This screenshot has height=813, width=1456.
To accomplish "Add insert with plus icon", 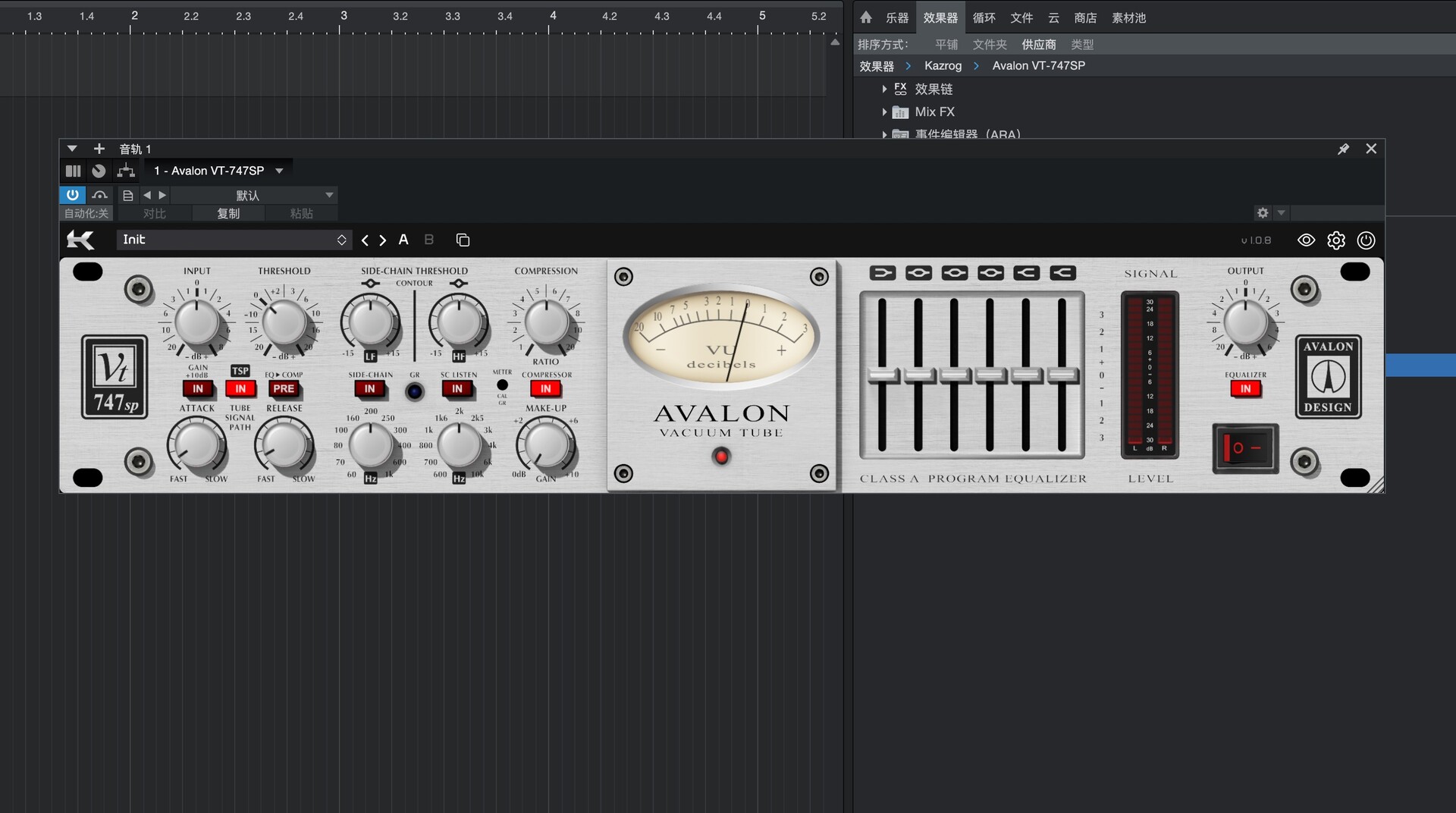I will click(99, 149).
